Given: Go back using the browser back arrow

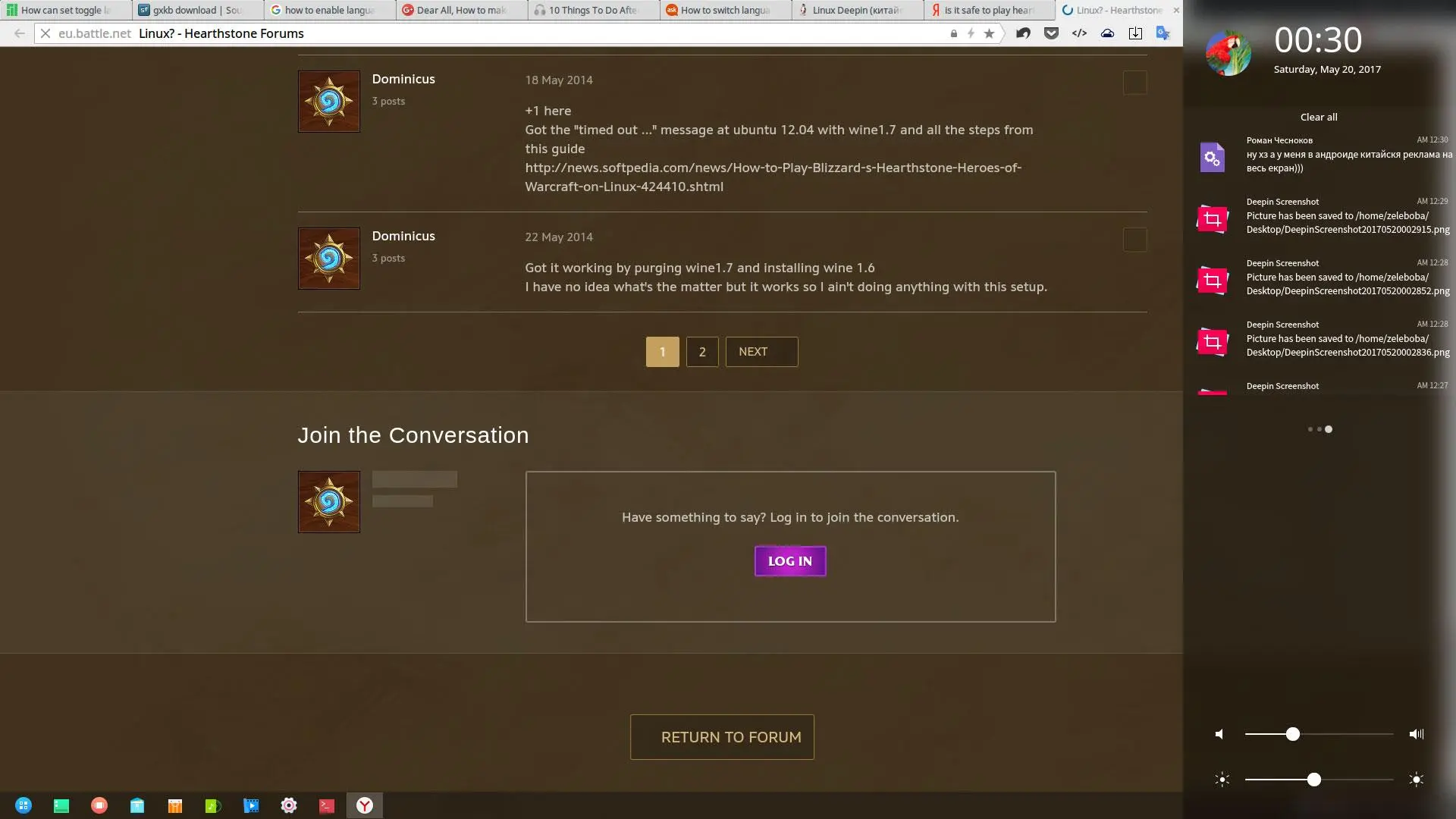Looking at the screenshot, I should tap(20, 33).
